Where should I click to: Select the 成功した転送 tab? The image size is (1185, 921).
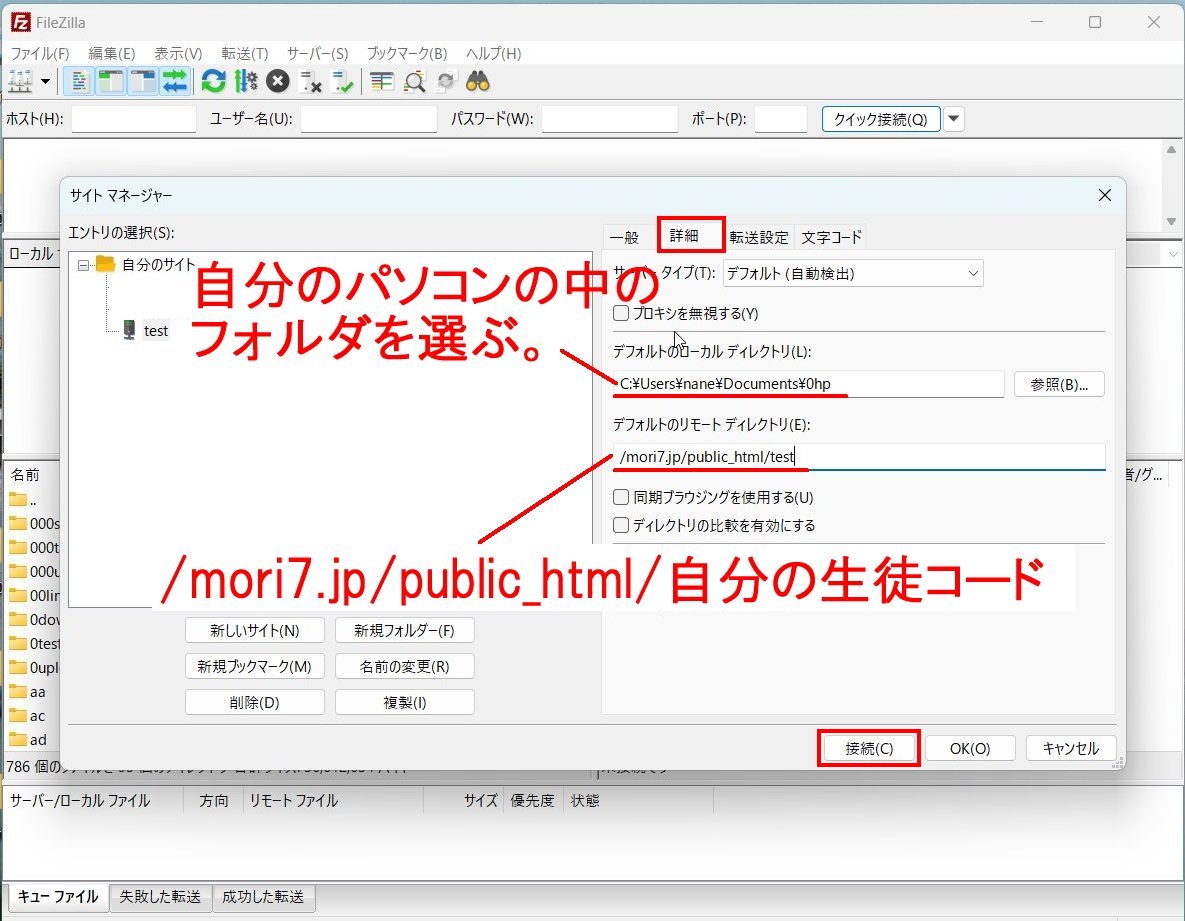263,897
